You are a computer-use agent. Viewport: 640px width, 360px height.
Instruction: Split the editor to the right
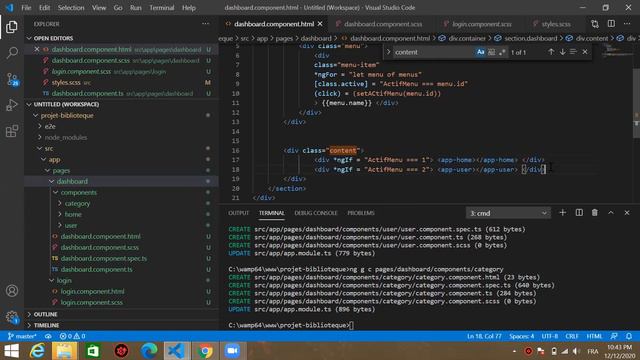point(611,24)
